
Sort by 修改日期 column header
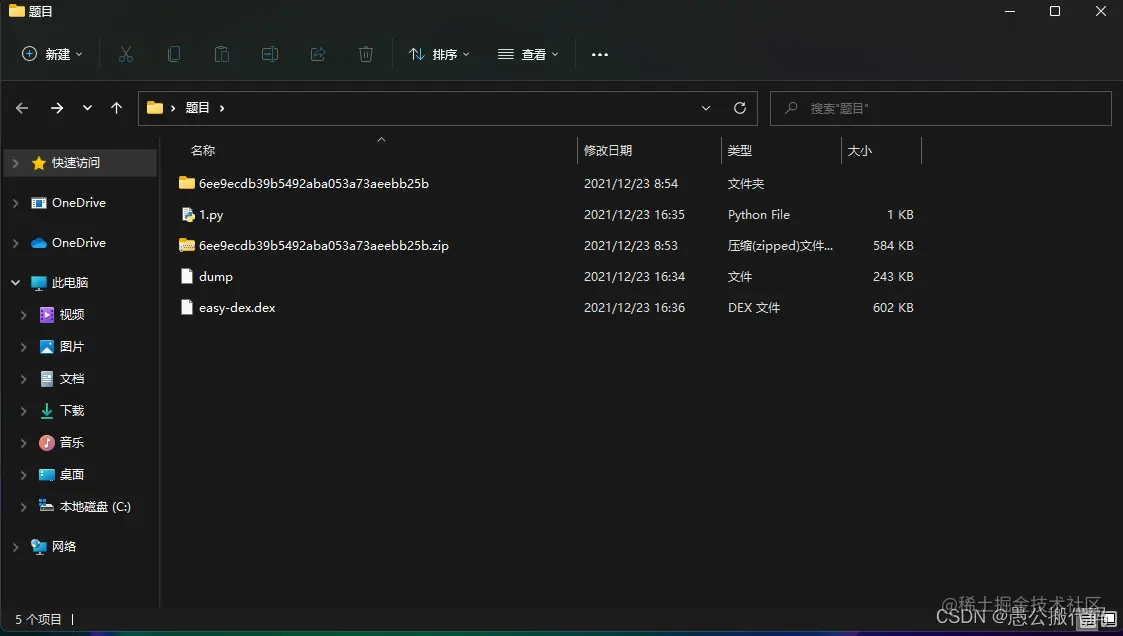pyautogui.click(x=608, y=150)
